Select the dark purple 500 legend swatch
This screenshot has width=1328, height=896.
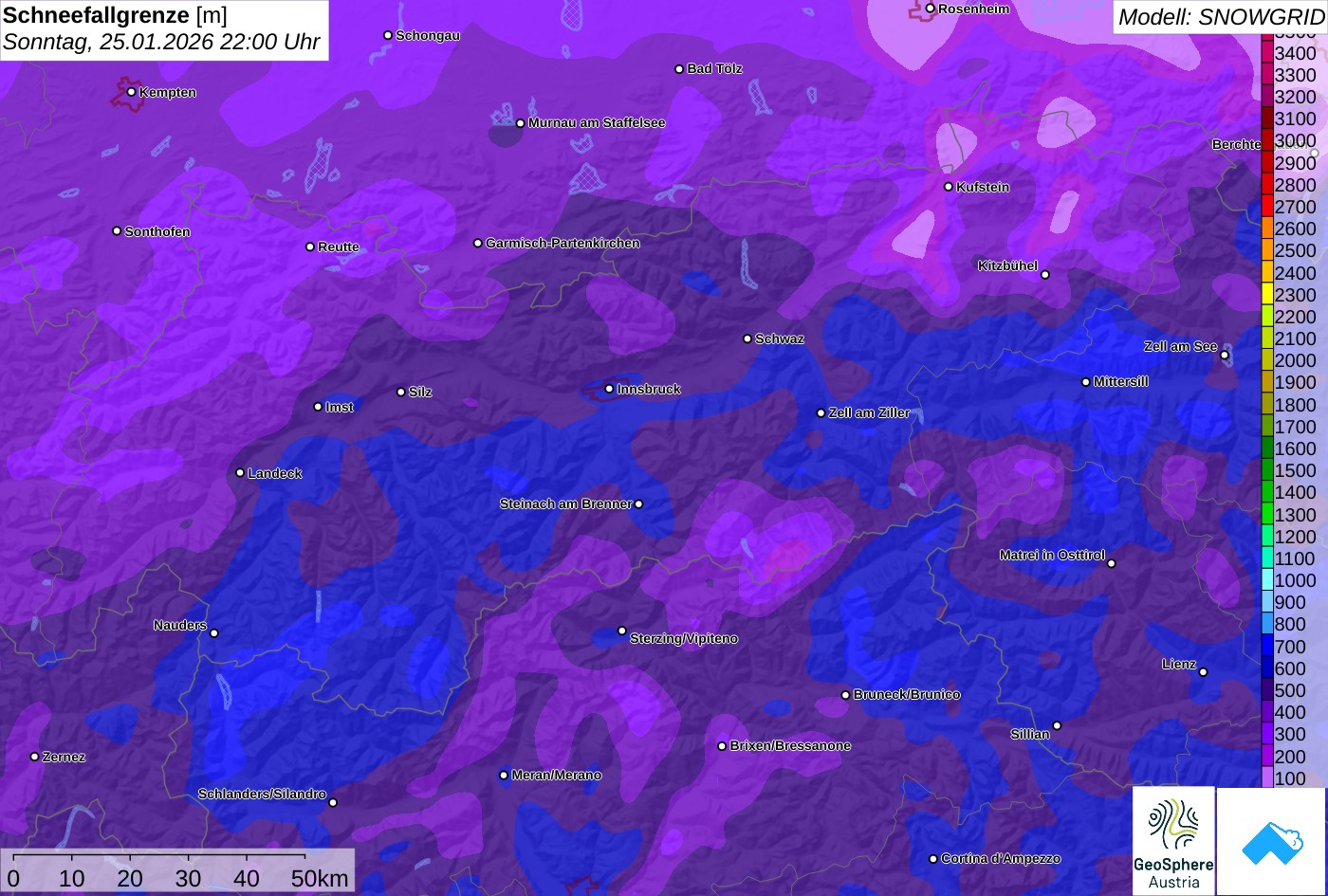point(1267,690)
